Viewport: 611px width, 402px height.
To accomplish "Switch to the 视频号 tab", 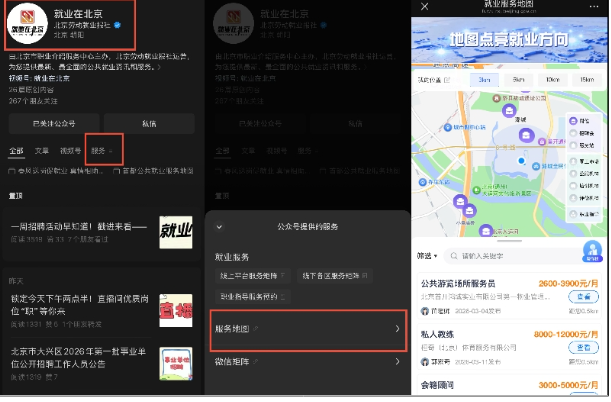I will [x=69, y=151].
